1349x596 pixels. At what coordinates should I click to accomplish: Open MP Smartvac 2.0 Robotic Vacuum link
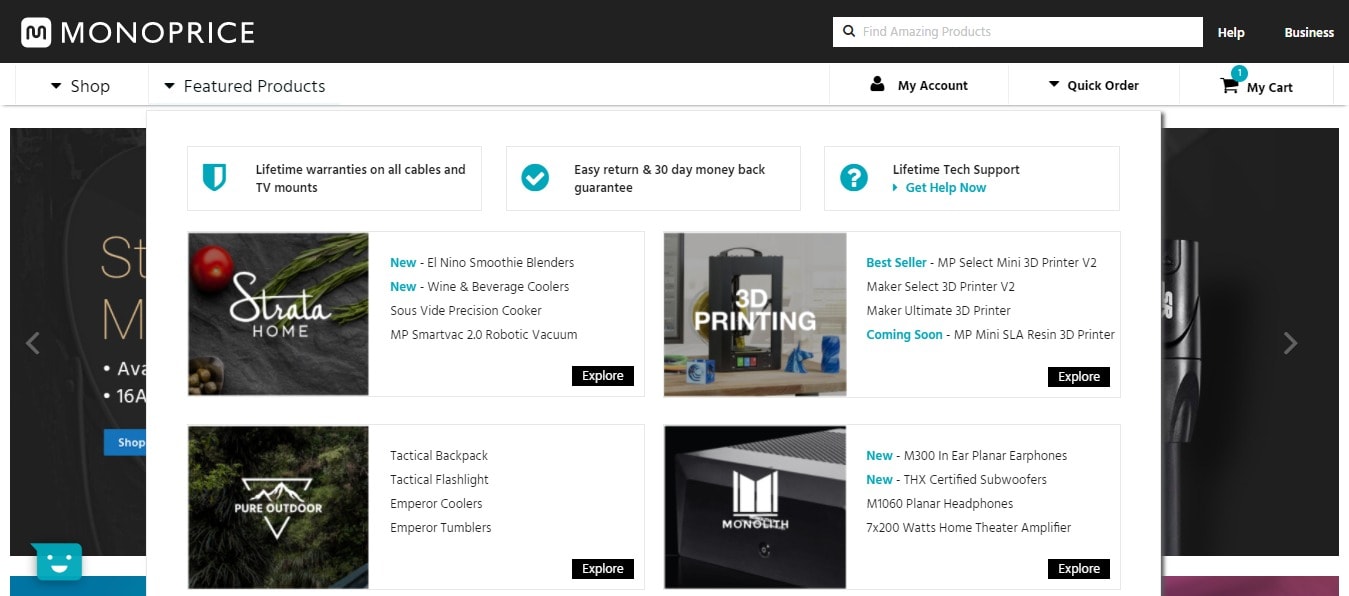(x=484, y=335)
